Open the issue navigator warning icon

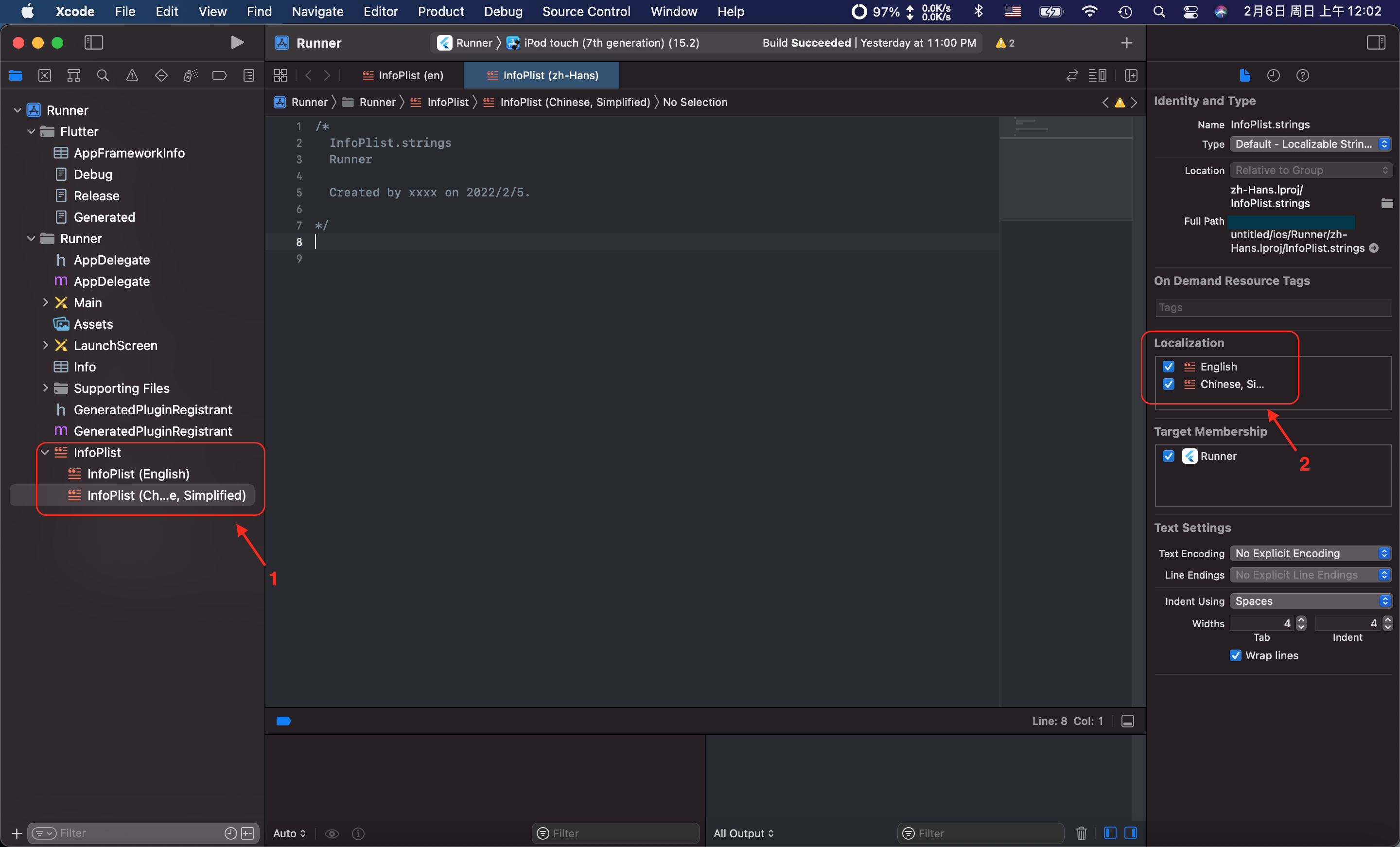(x=132, y=75)
